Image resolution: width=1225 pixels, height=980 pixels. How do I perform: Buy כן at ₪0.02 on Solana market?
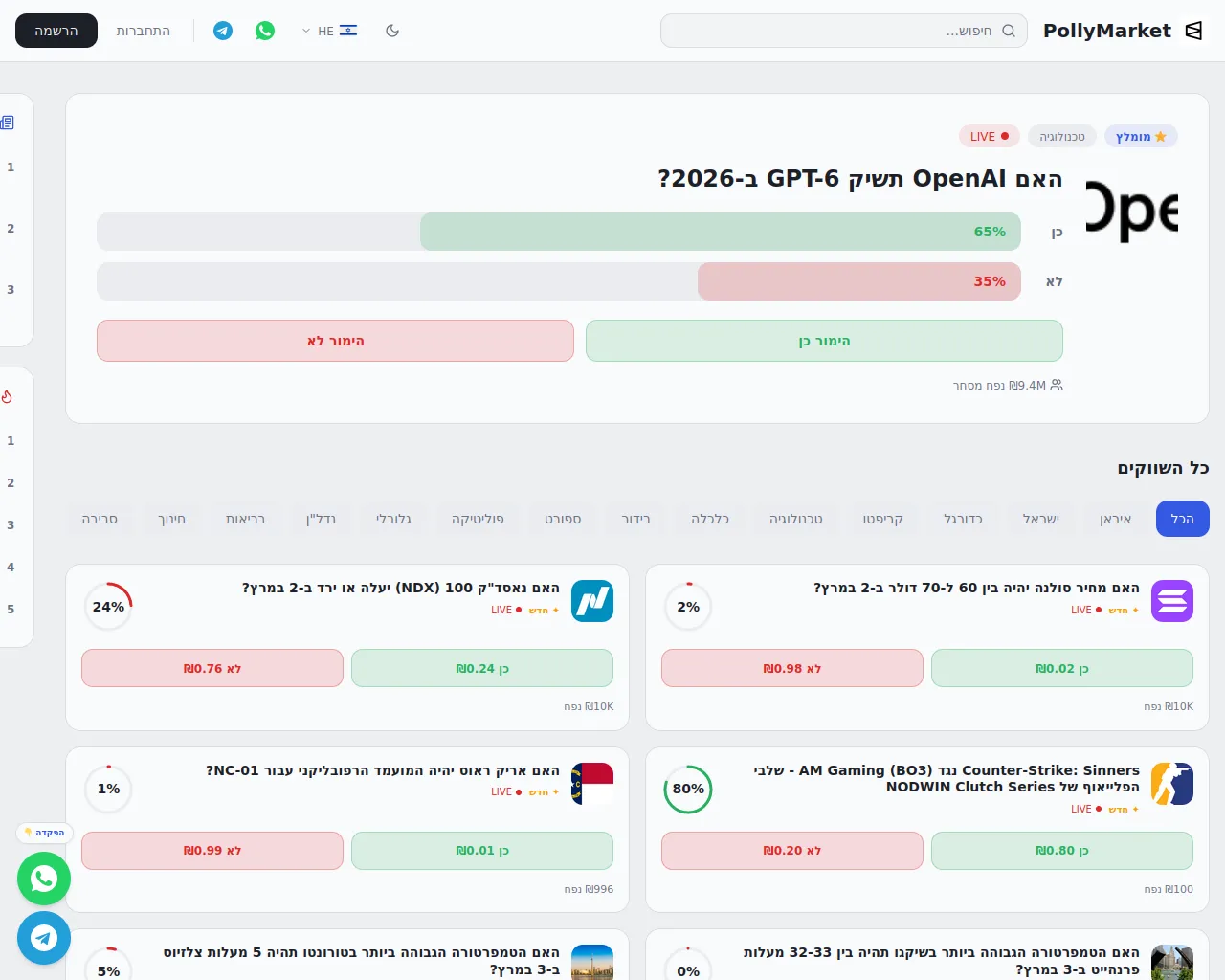pos(1062,668)
